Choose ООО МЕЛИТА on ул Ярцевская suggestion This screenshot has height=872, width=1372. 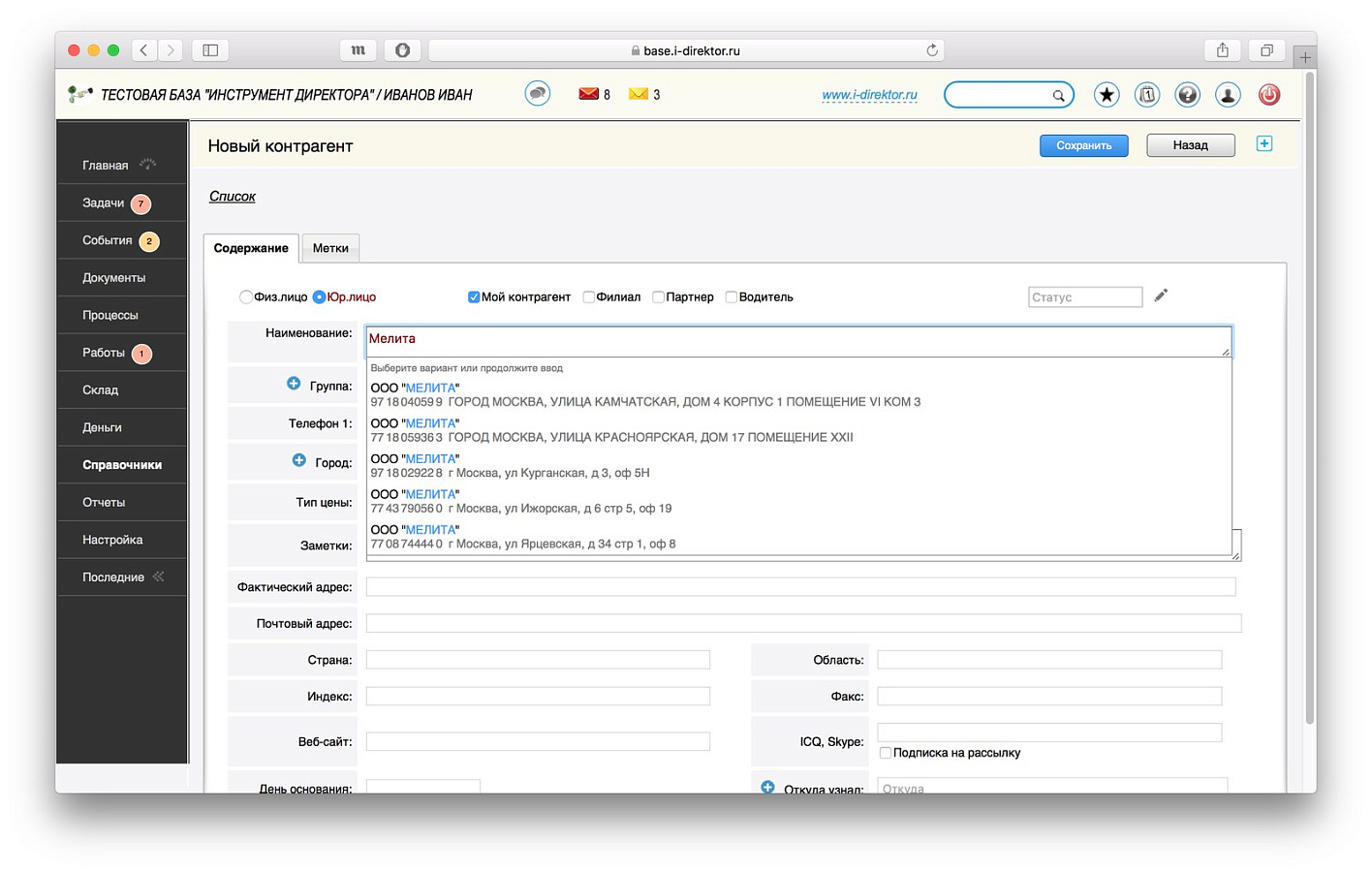click(x=799, y=537)
